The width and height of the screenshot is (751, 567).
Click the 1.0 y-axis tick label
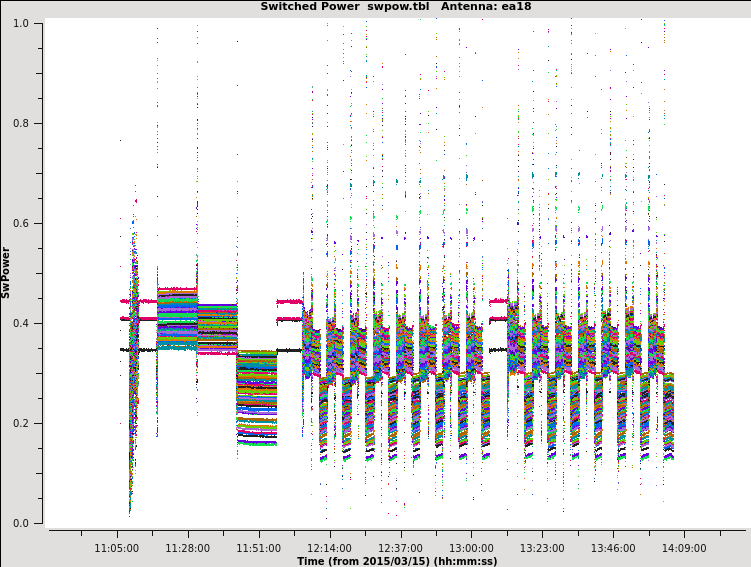[20, 23]
